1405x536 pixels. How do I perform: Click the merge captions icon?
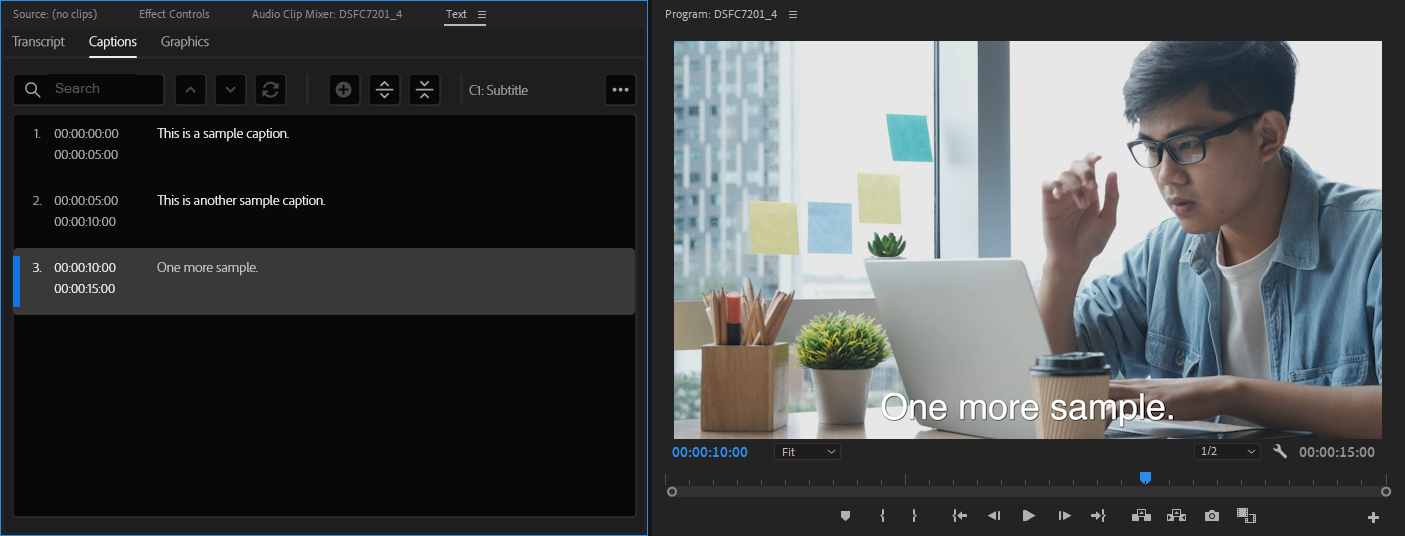tap(424, 90)
